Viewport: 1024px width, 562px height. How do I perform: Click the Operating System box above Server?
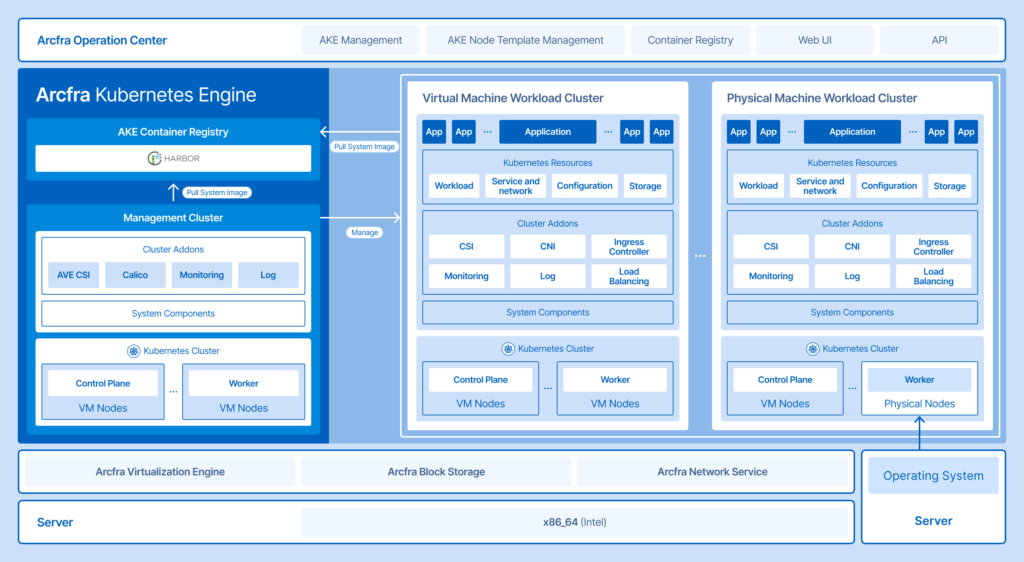click(933, 476)
